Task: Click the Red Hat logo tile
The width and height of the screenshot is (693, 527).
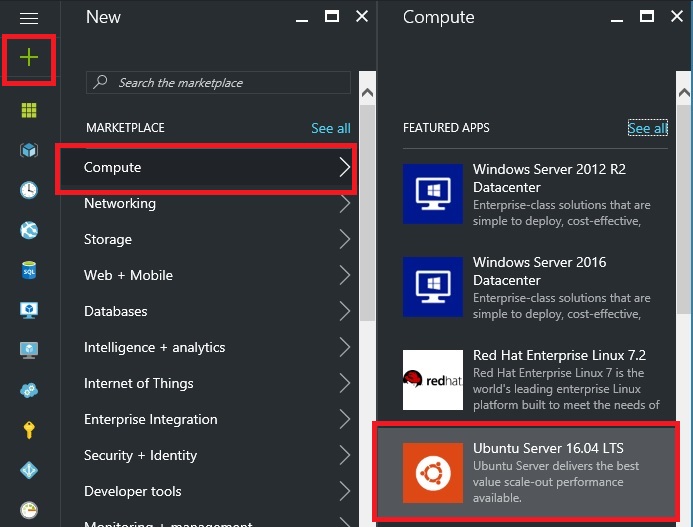Action: click(x=433, y=380)
